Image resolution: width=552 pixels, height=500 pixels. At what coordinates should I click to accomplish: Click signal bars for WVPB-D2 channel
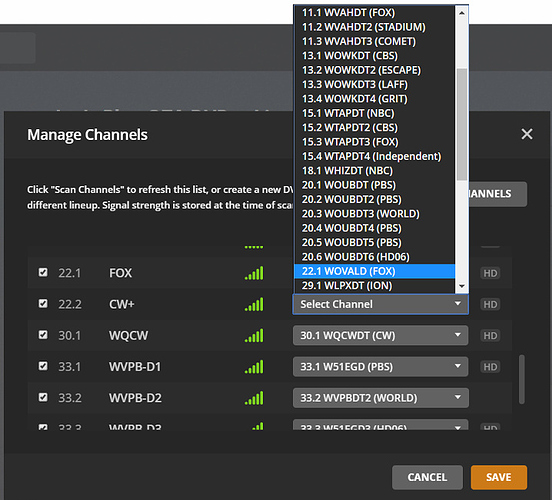coord(254,398)
